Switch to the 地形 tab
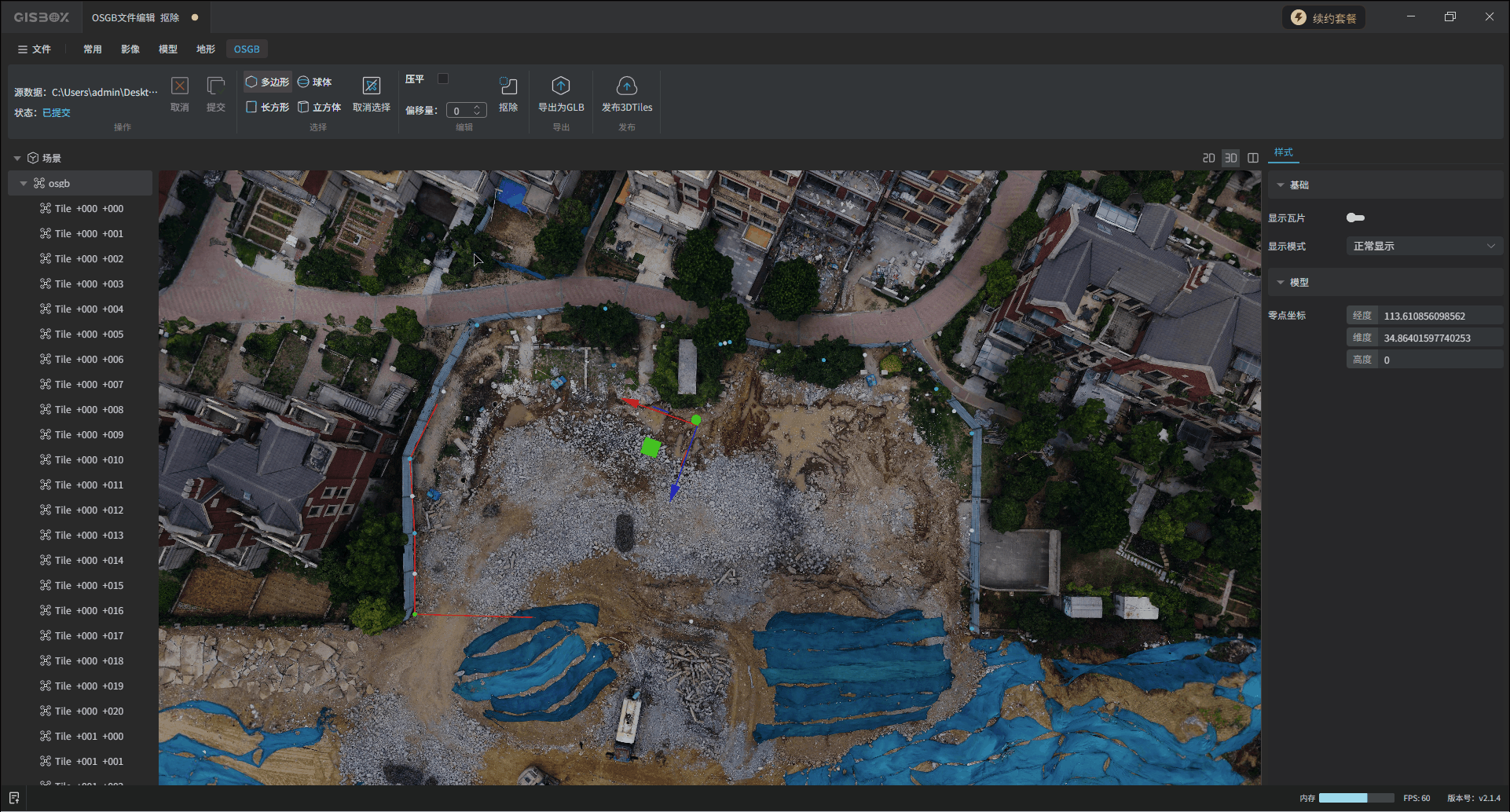The image size is (1510, 812). tap(206, 49)
